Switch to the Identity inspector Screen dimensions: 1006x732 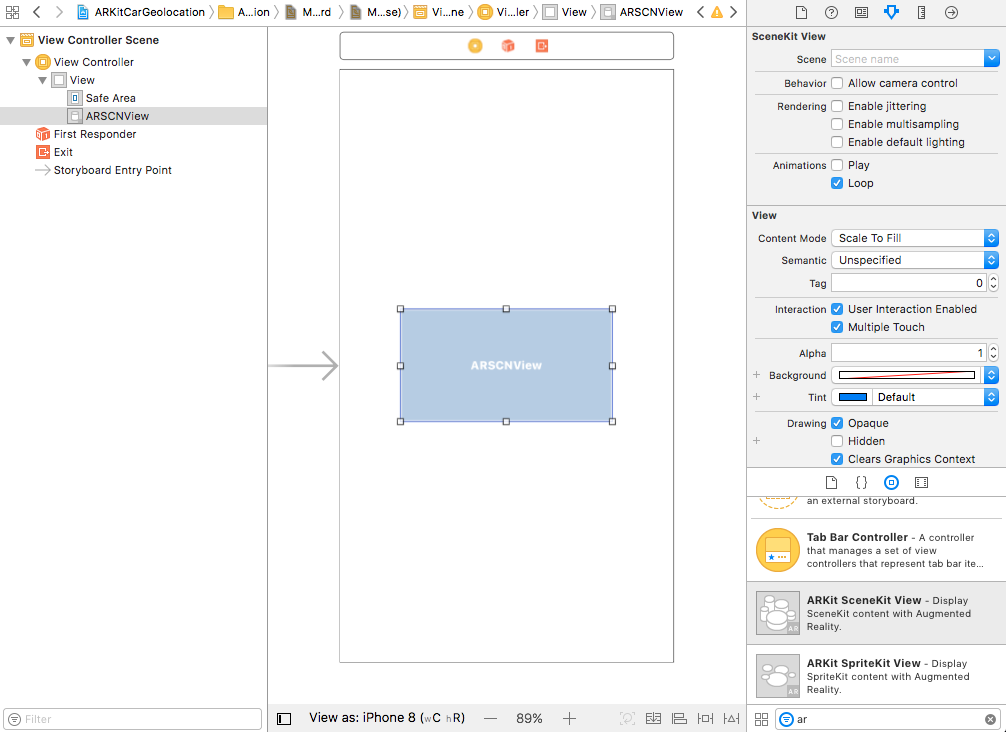coord(861,13)
